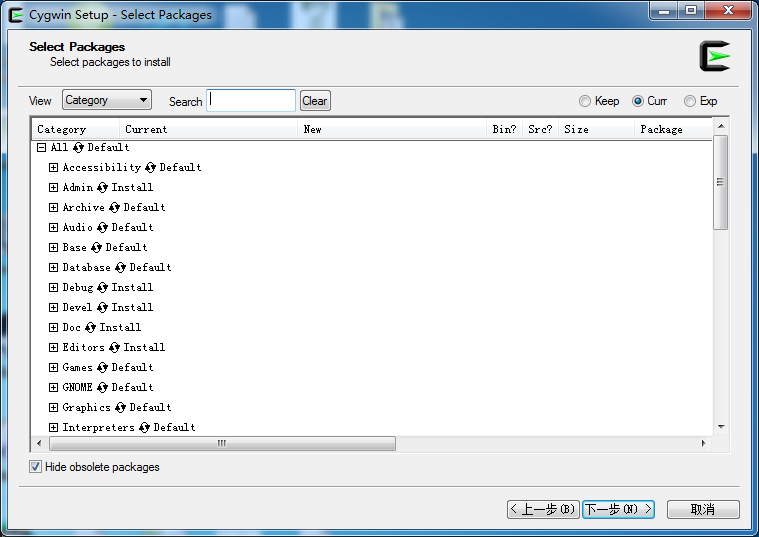Image resolution: width=759 pixels, height=537 pixels.
Task: Toggle the Hide obsolete packages checkbox
Action: 35,467
